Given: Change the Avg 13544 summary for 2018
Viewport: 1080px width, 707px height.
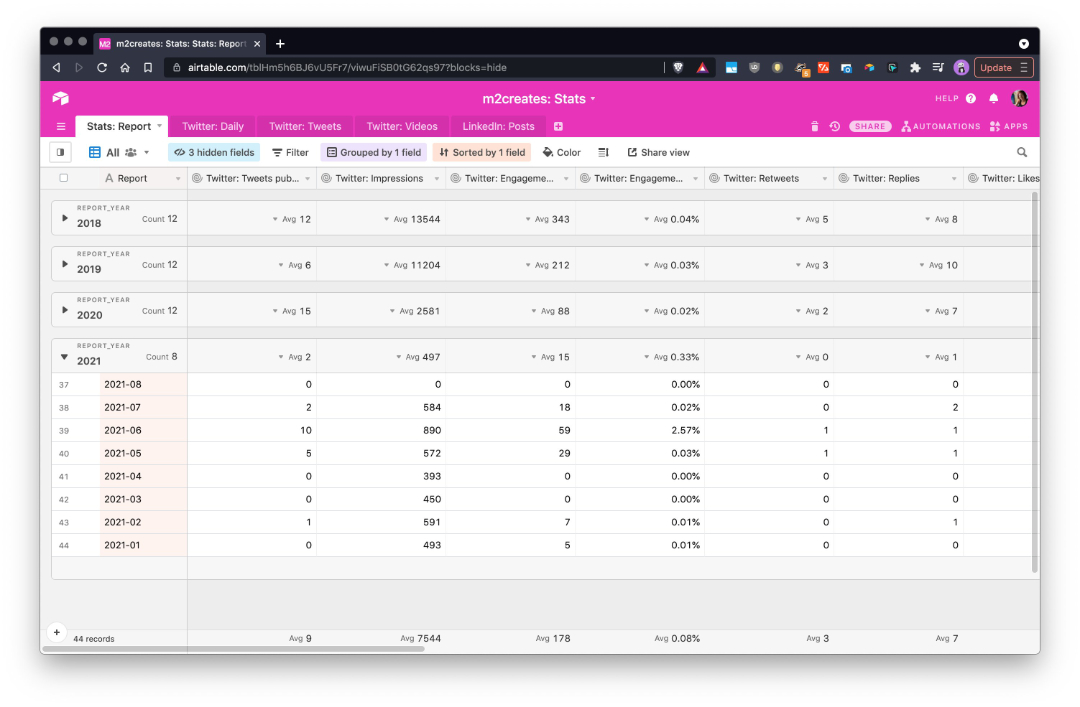Looking at the screenshot, I should (412, 219).
